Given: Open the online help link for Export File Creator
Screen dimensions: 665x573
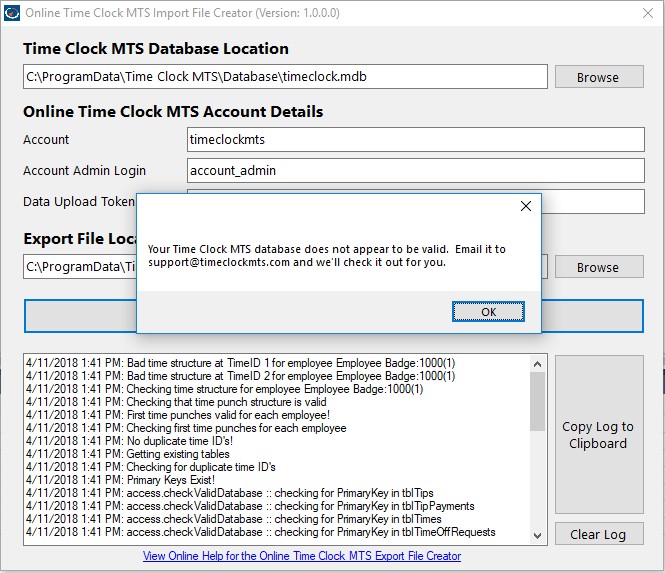Looking at the screenshot, I should pos(302,556).
